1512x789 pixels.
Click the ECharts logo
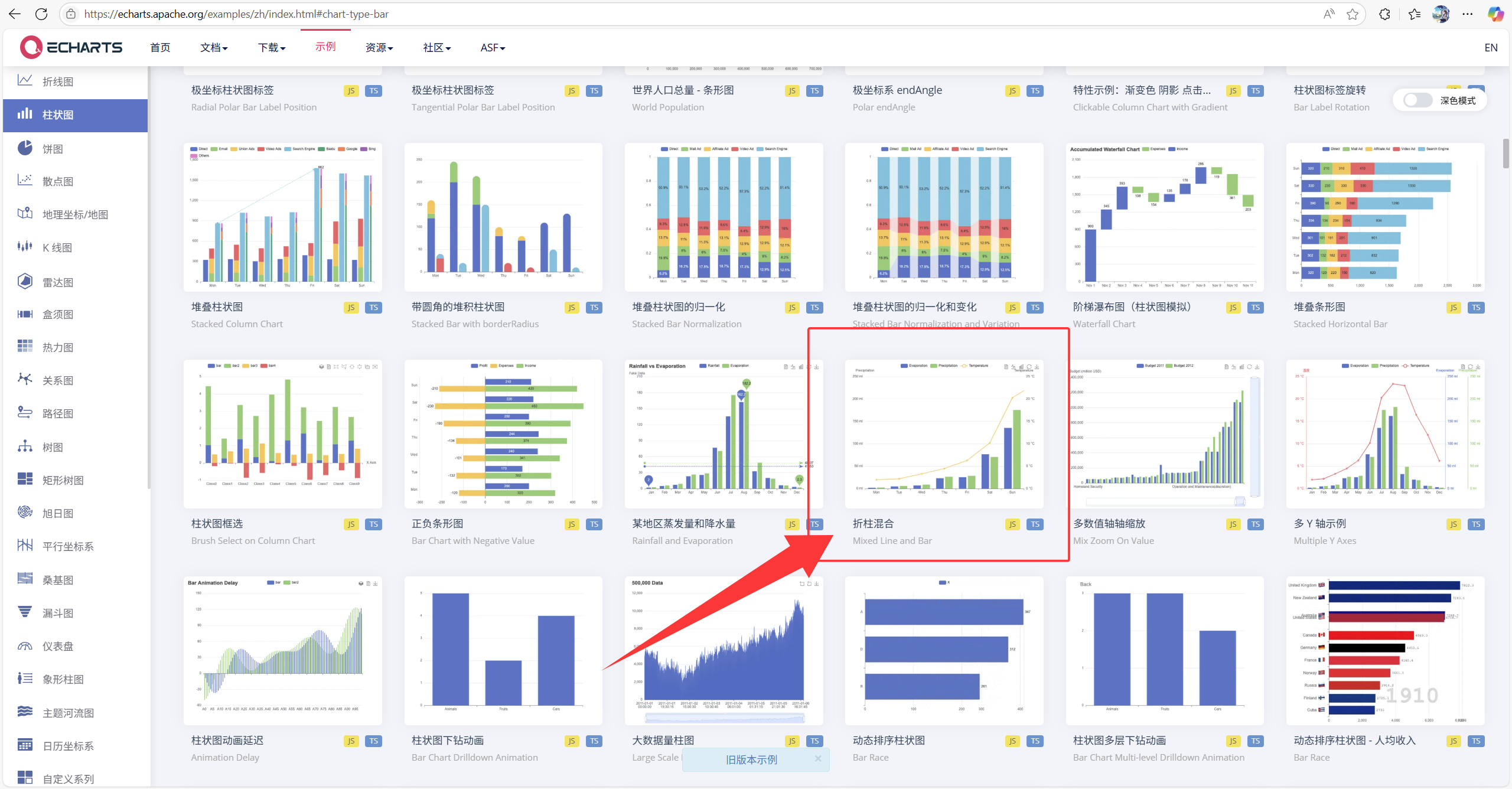tap(71, 47)
